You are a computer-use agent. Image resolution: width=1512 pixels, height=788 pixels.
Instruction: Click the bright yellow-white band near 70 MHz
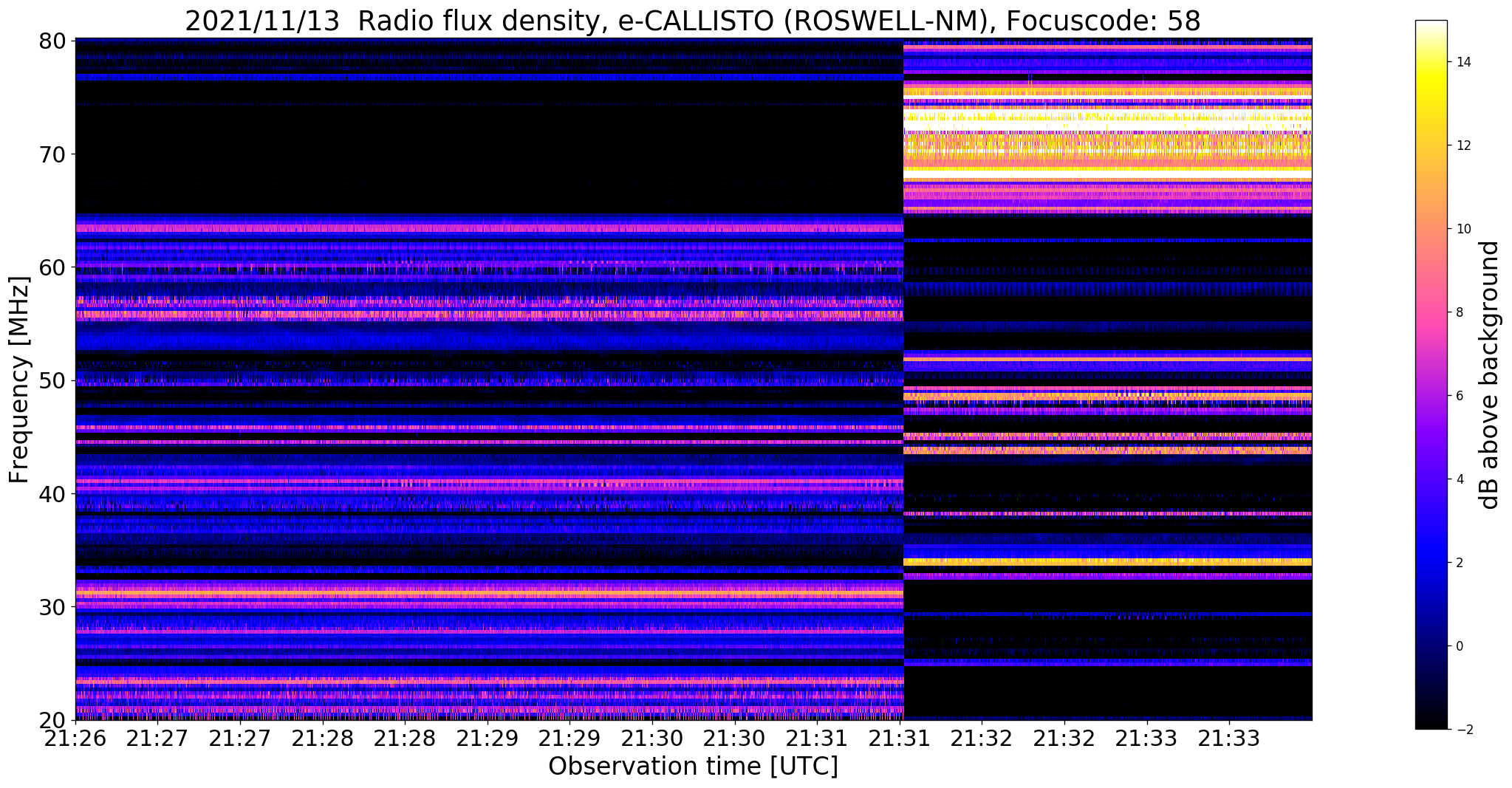(1108, 153)
